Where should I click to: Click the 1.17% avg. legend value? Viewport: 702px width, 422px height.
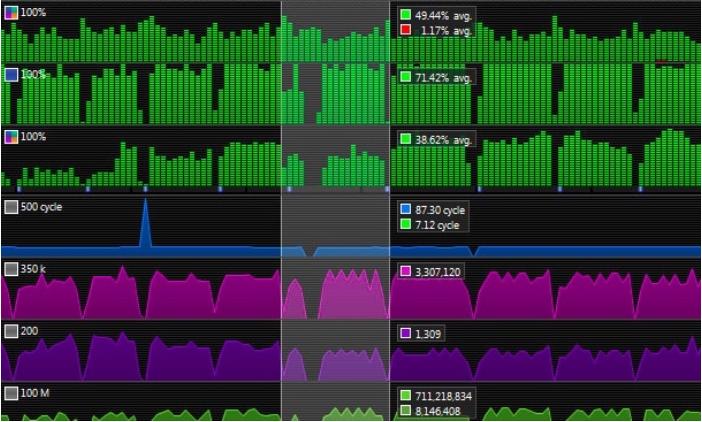pos(446,31)
